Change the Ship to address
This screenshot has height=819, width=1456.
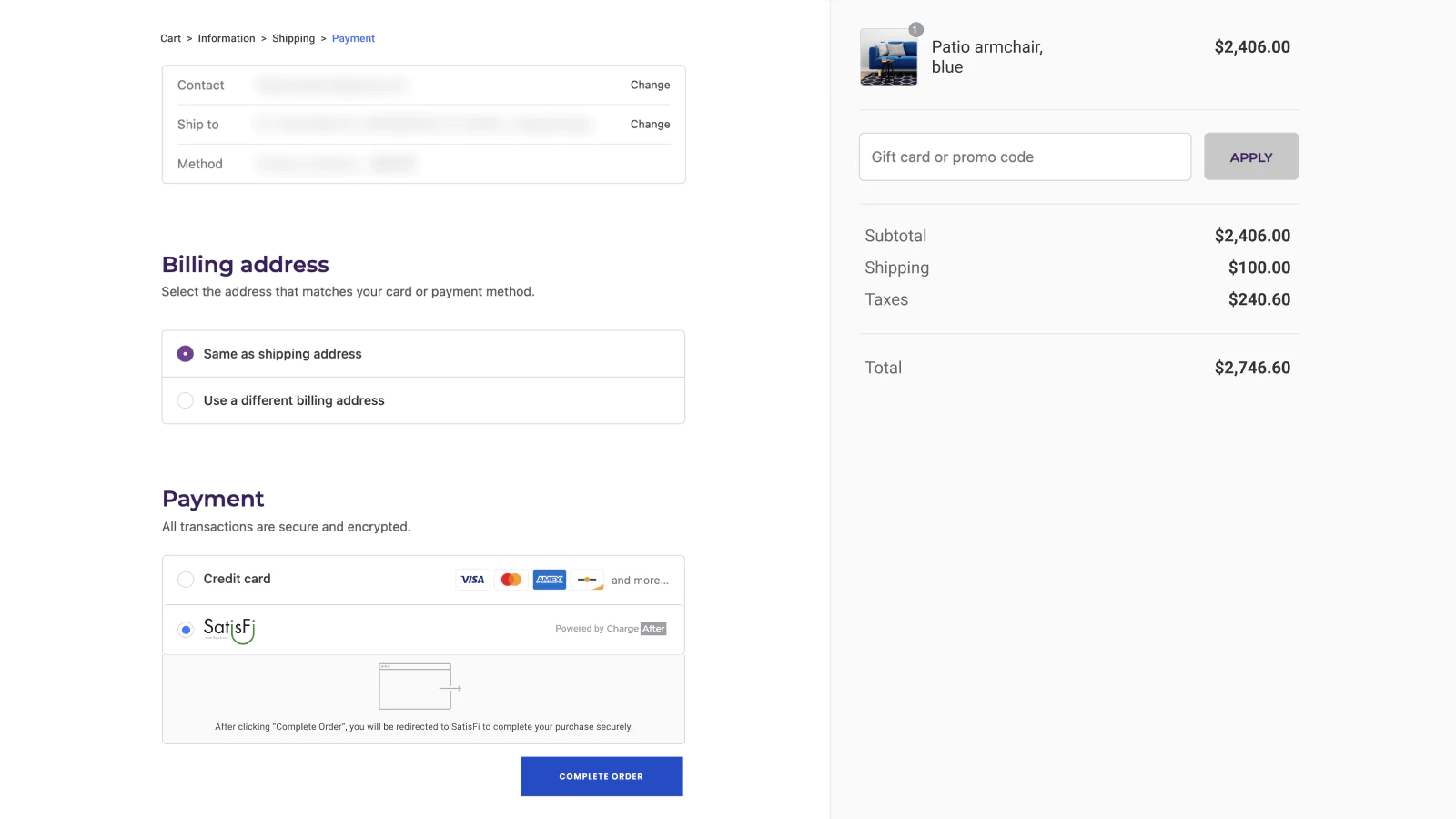tap(650, 124)
